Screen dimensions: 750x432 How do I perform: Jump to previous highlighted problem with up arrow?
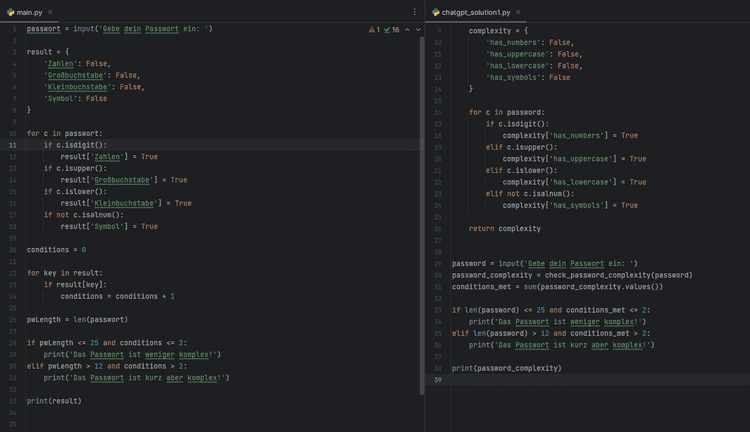click(407, 30)
